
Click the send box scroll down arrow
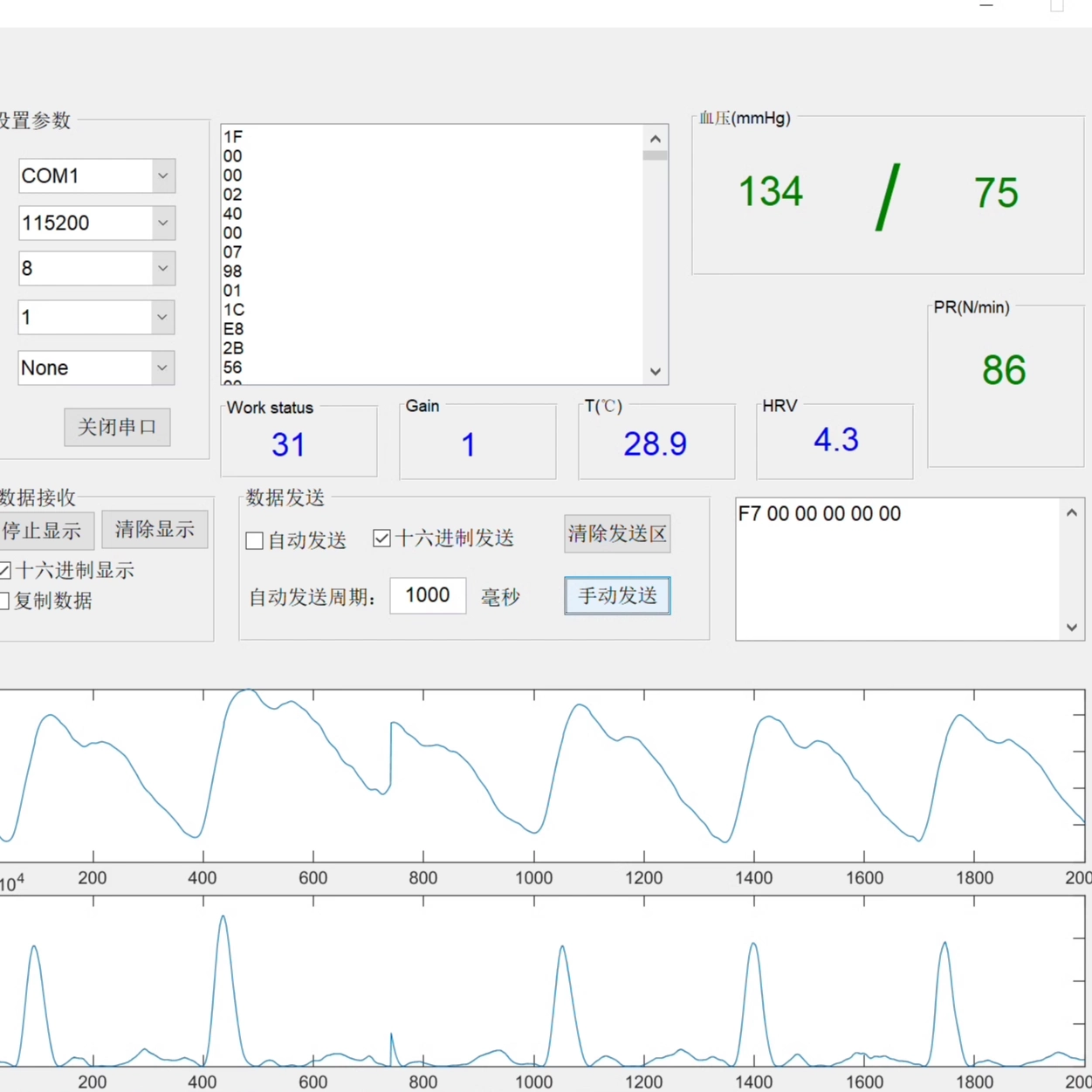pos(1072,628)
